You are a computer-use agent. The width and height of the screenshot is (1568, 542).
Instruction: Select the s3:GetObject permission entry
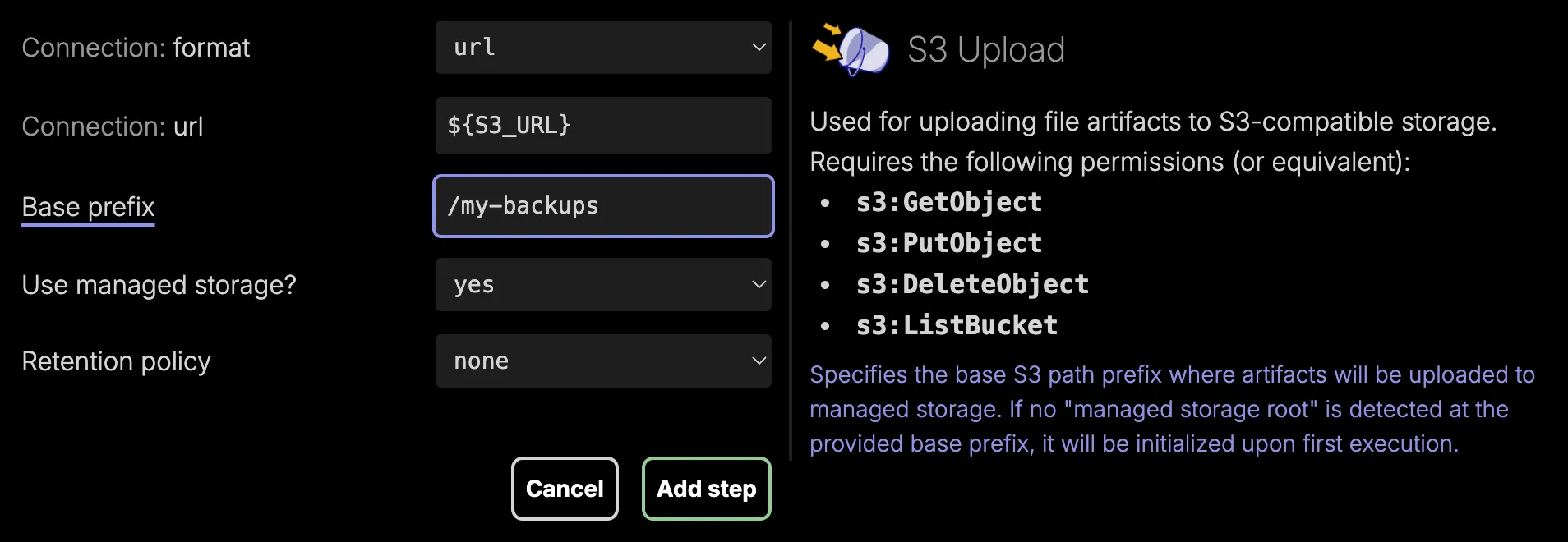click(948, 202)
